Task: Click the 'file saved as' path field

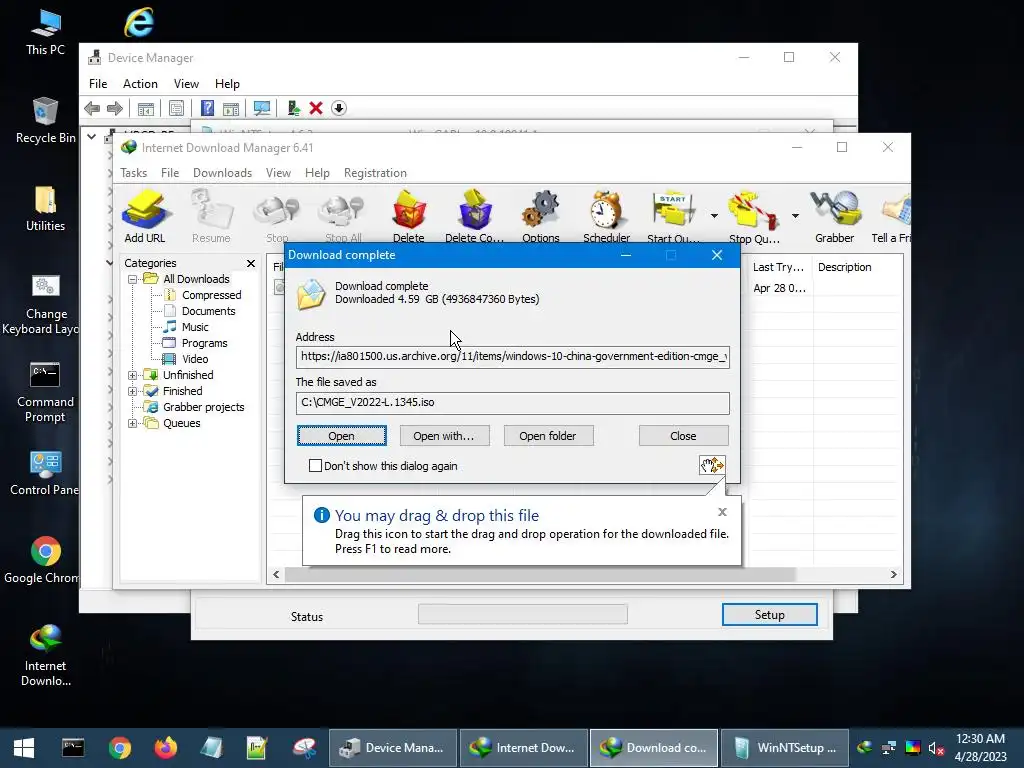Action: pyautogui.click(x=513, y=403)
